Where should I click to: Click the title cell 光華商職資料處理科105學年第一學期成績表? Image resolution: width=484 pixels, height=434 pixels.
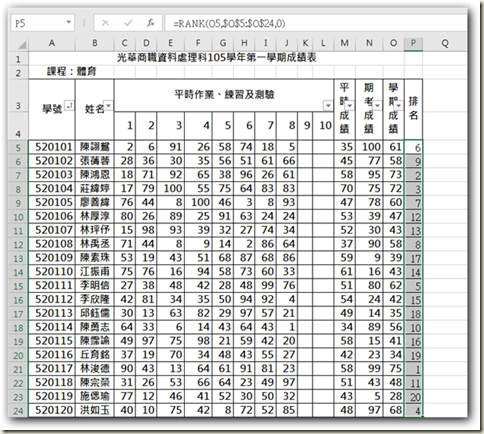216,58
